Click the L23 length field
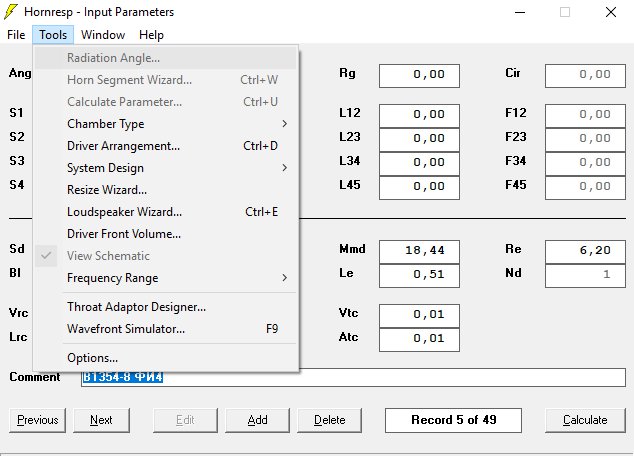Viewport: 634px width, 456px height. point(419,139)
